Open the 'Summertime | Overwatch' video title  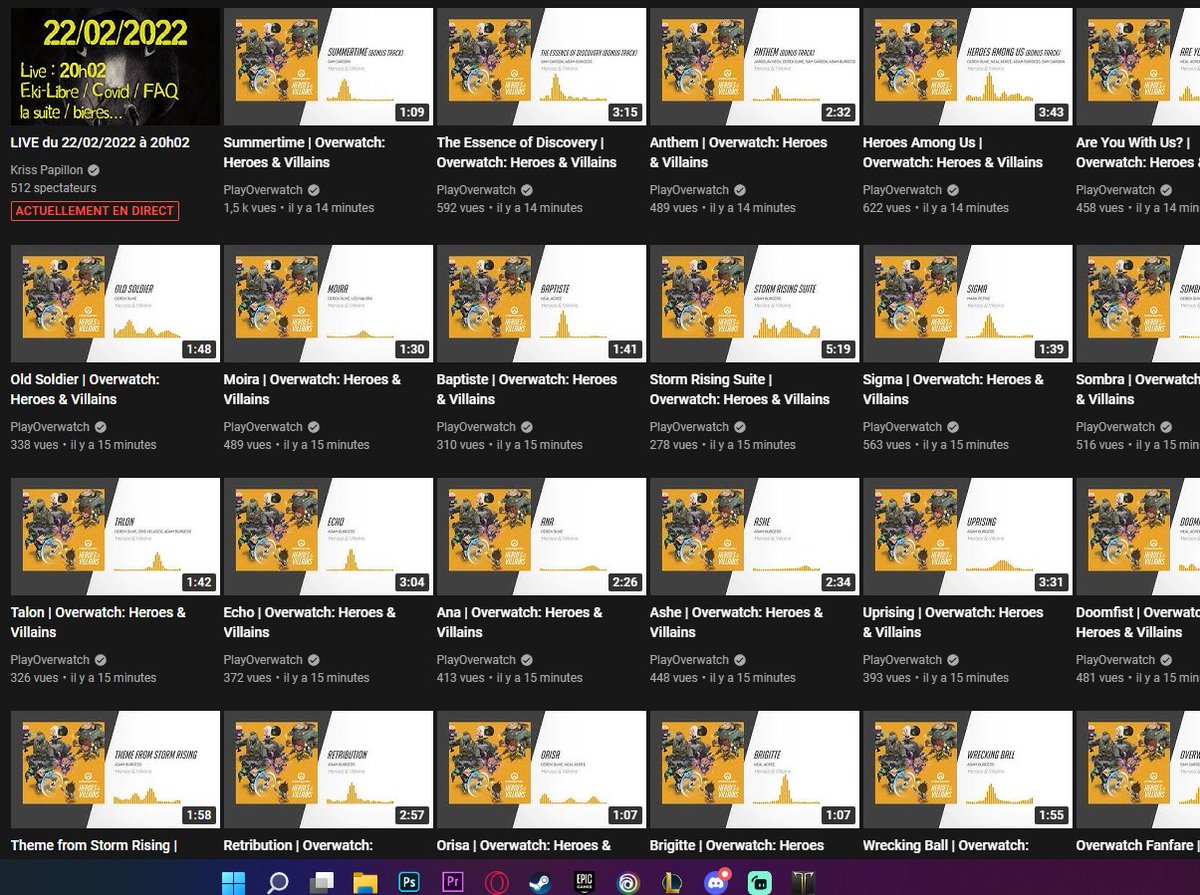point(304,152)
